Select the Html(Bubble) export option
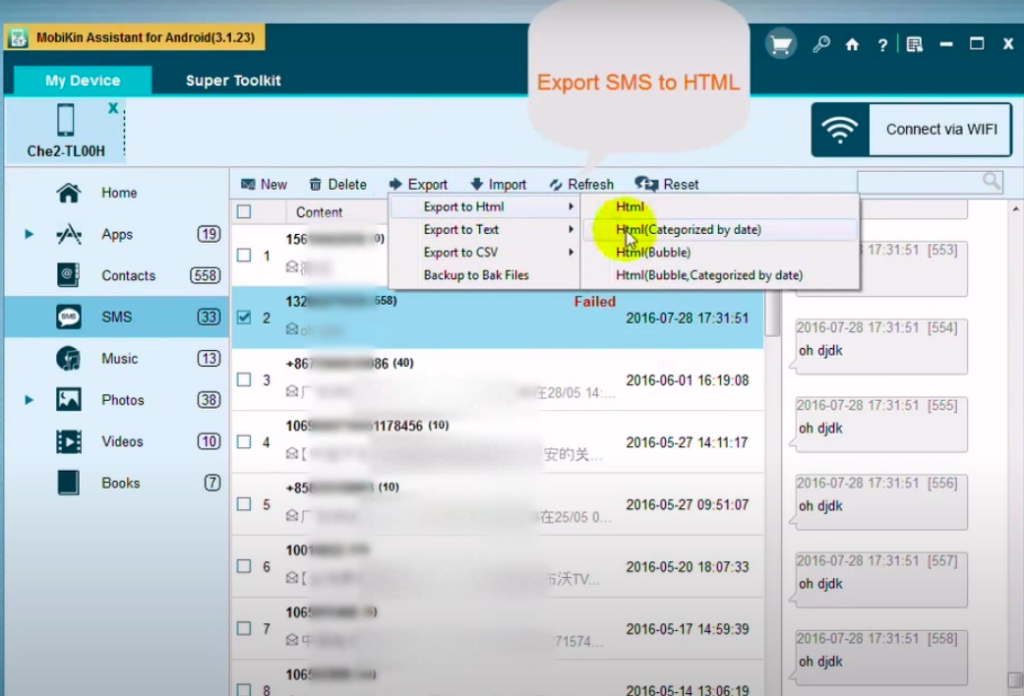Screen dimensions: 1024x696 click(720, 253)
